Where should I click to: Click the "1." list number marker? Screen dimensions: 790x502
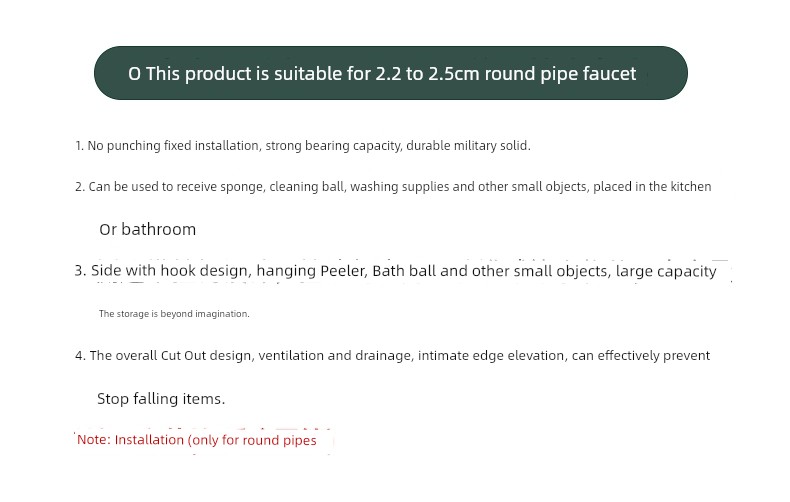[x=79, y=146]
